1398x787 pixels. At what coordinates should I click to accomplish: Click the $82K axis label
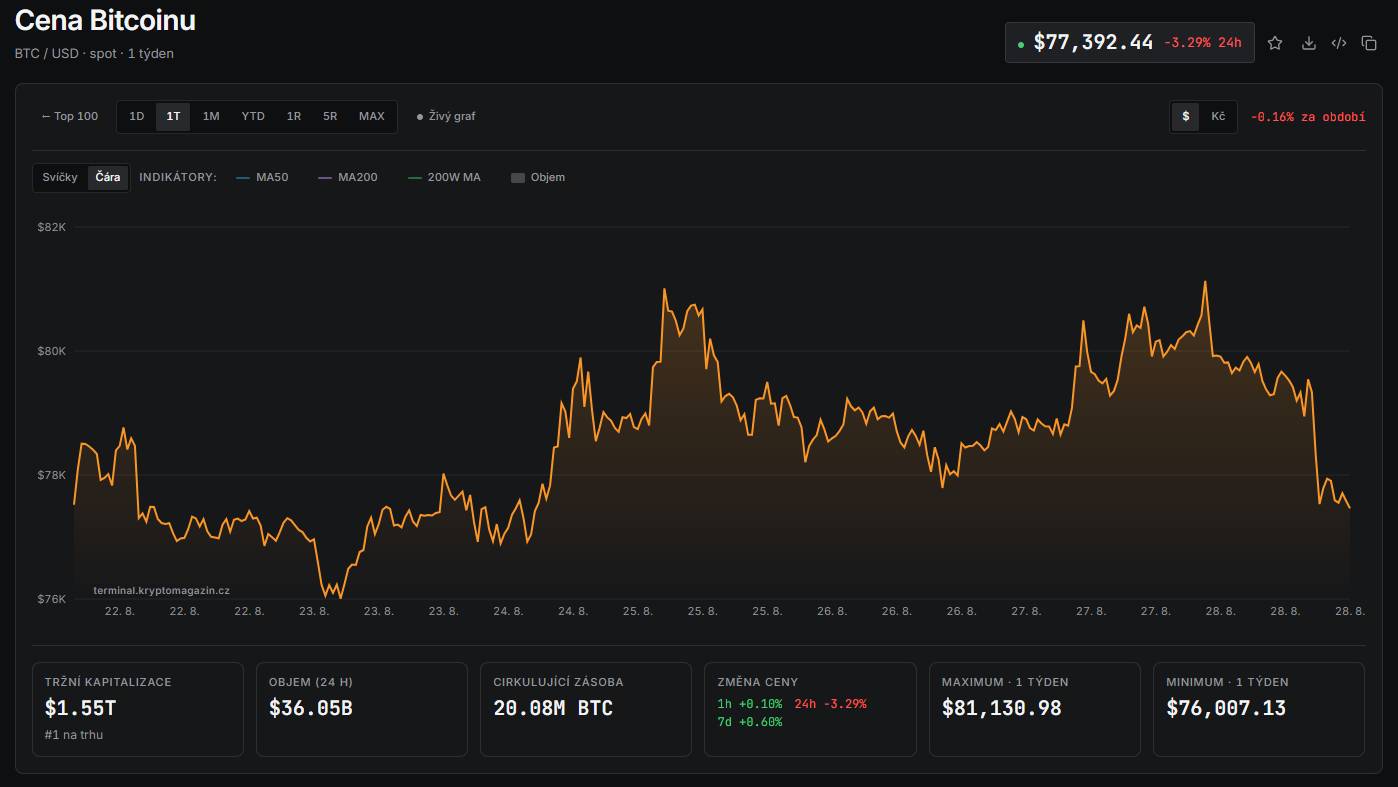coord(51,227)
